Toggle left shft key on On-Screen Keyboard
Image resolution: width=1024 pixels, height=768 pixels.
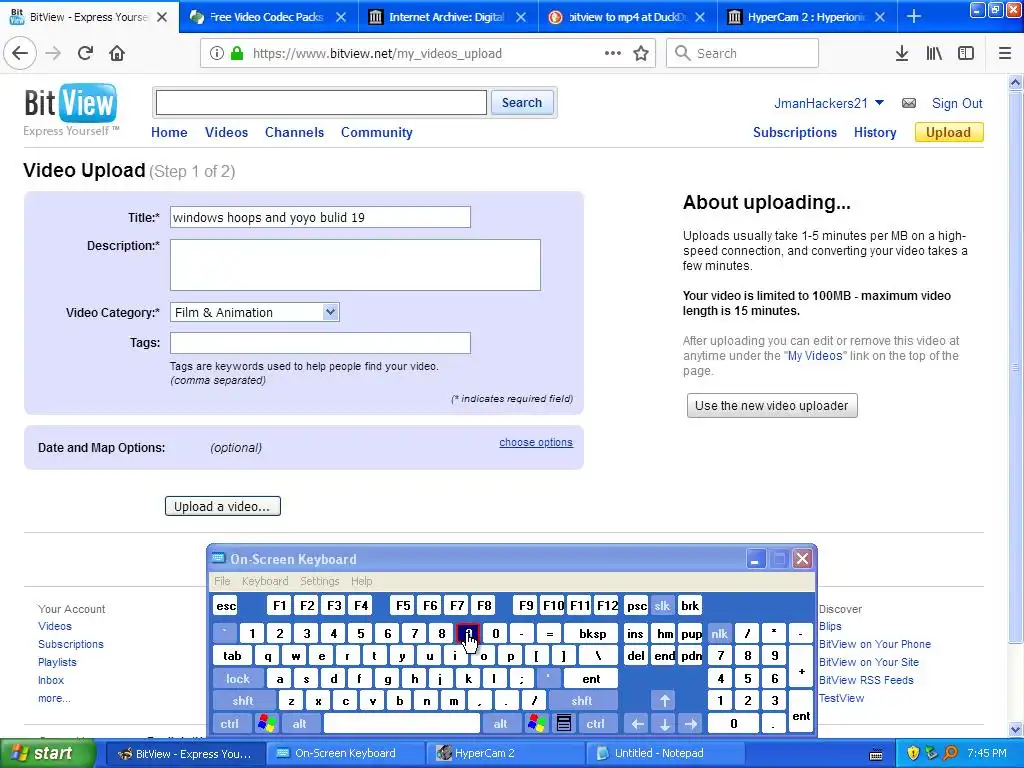(x=242, y=701)
